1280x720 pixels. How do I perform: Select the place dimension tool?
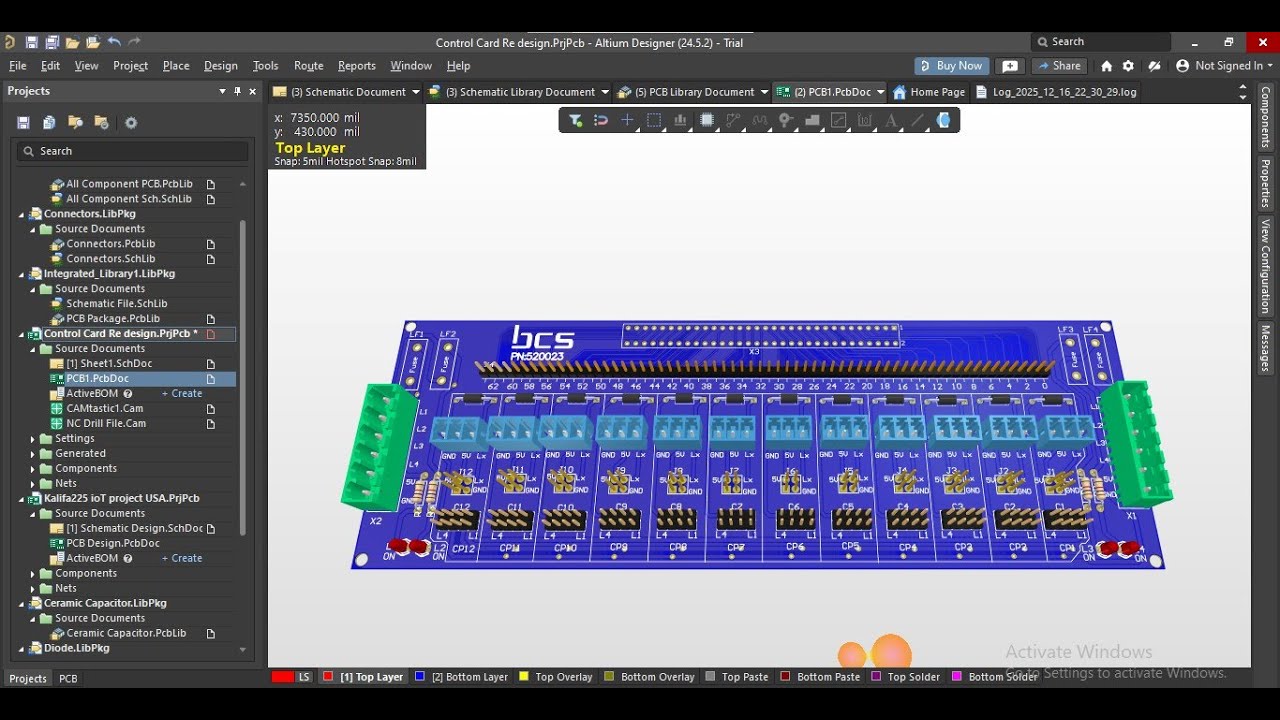[865, 120]
